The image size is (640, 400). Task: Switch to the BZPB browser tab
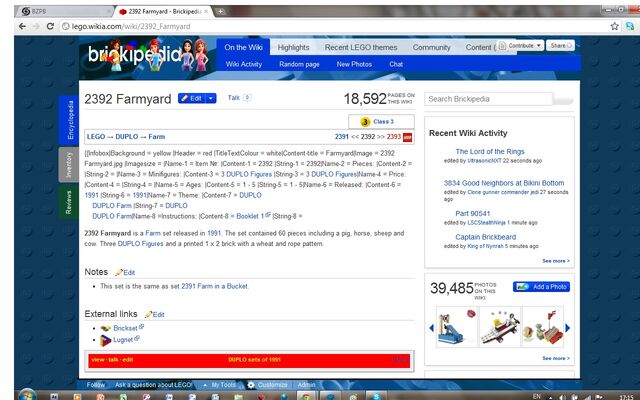pos(63,11)
